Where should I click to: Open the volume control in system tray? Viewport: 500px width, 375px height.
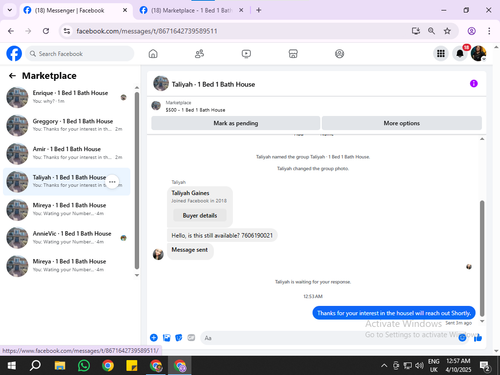(x=419, y=366)
